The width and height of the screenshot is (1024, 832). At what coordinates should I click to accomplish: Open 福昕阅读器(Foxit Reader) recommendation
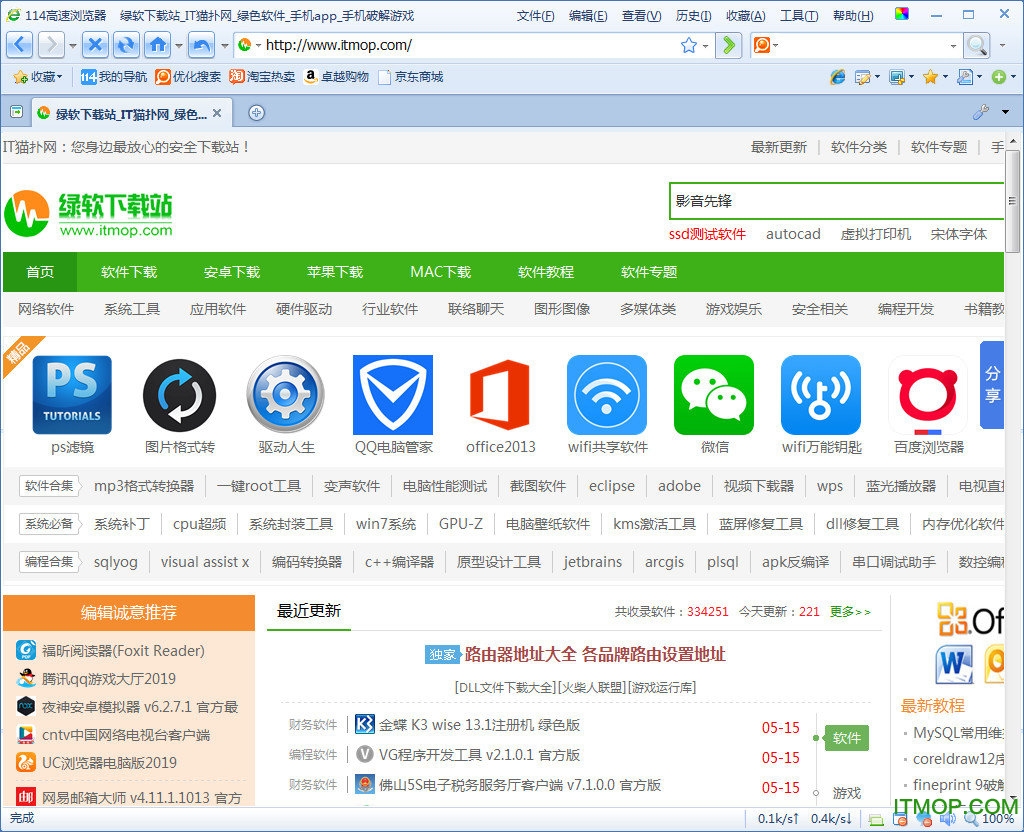[x=123, y=650]
